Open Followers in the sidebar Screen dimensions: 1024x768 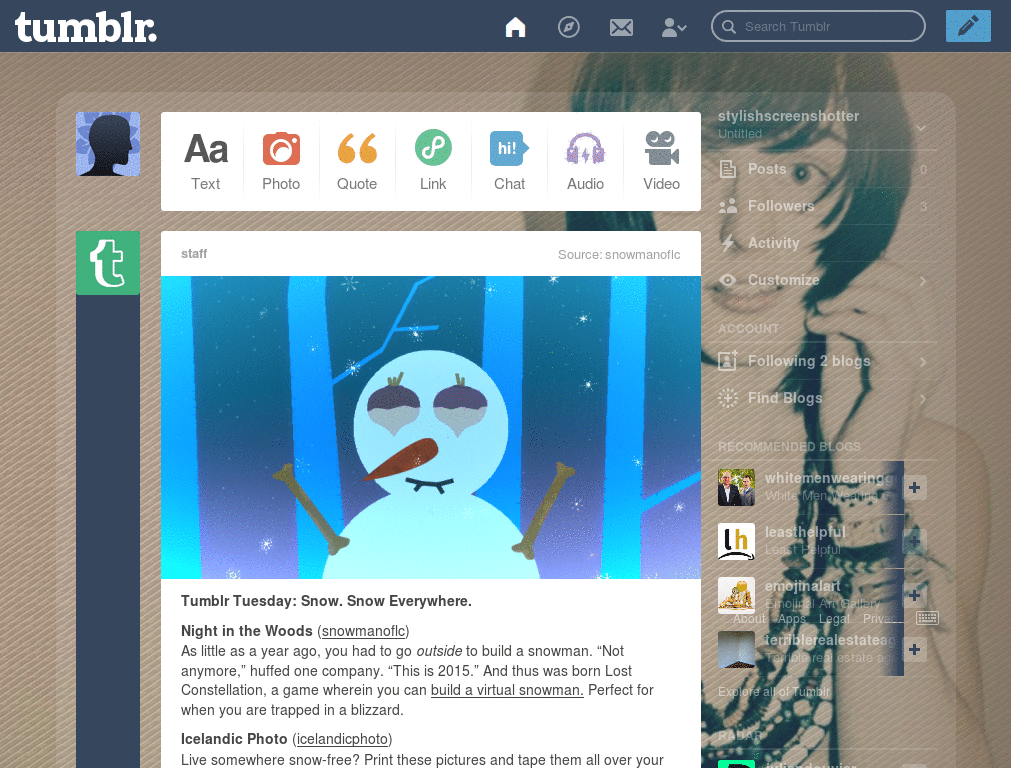[827, 206]
